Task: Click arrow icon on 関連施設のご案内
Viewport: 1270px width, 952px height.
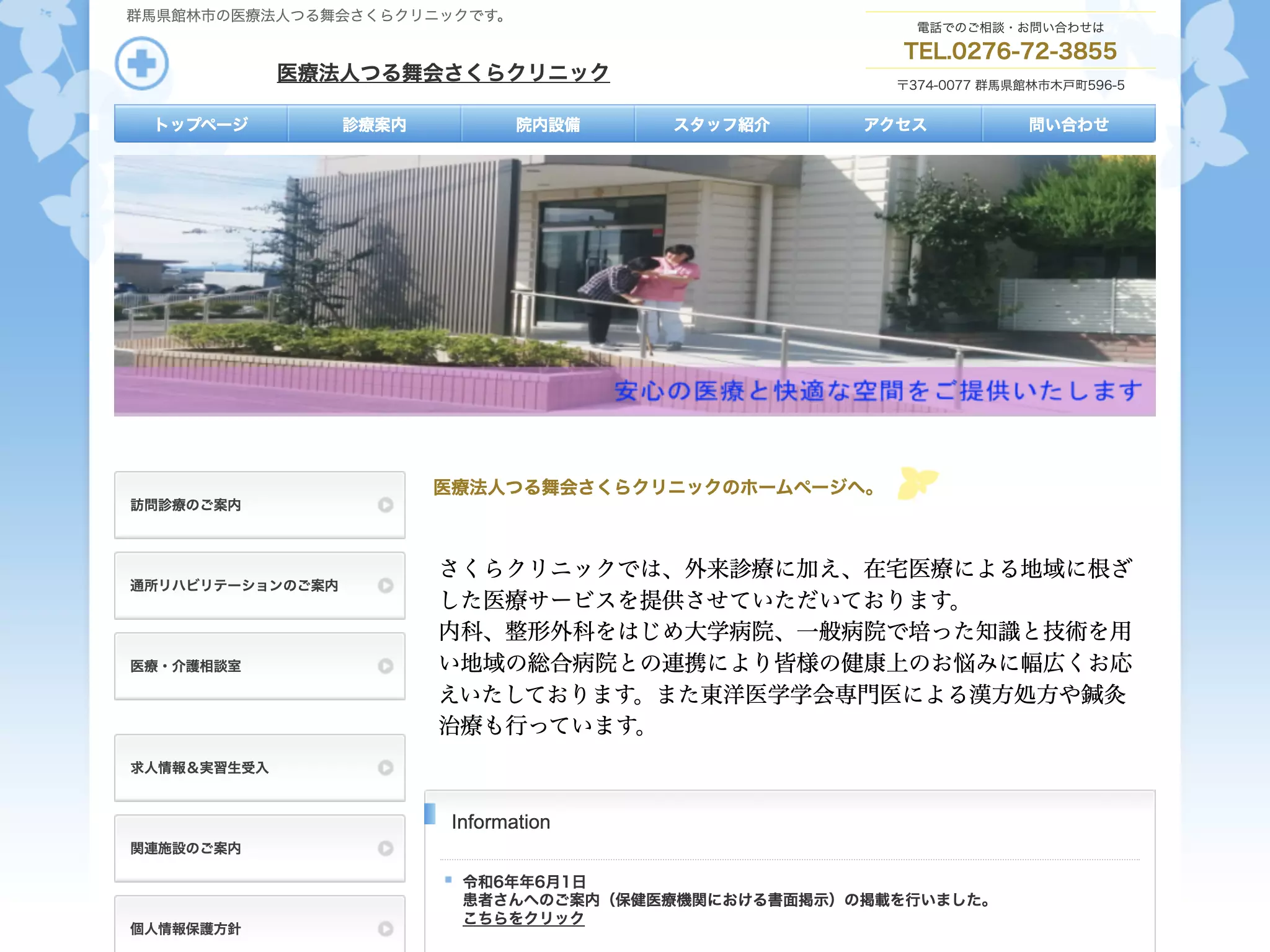Action: click(x=386, y=848)
